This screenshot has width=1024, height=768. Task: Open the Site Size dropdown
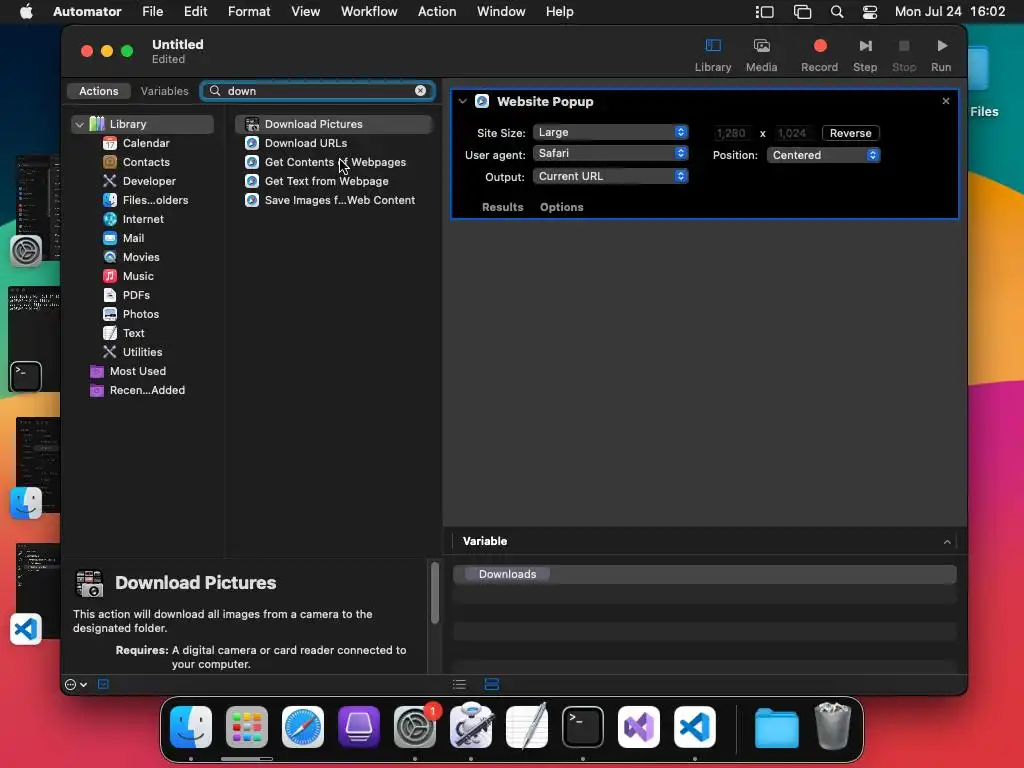[611, 132]
